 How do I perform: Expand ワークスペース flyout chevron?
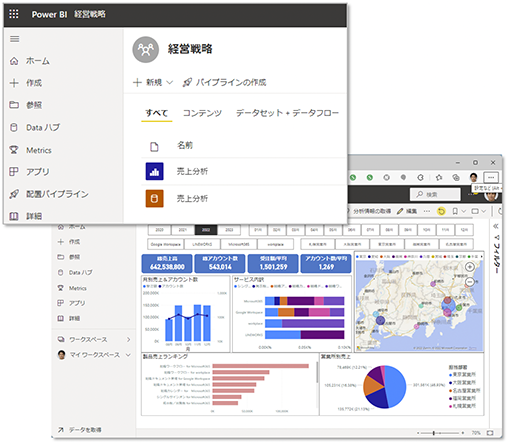(128, 339)
